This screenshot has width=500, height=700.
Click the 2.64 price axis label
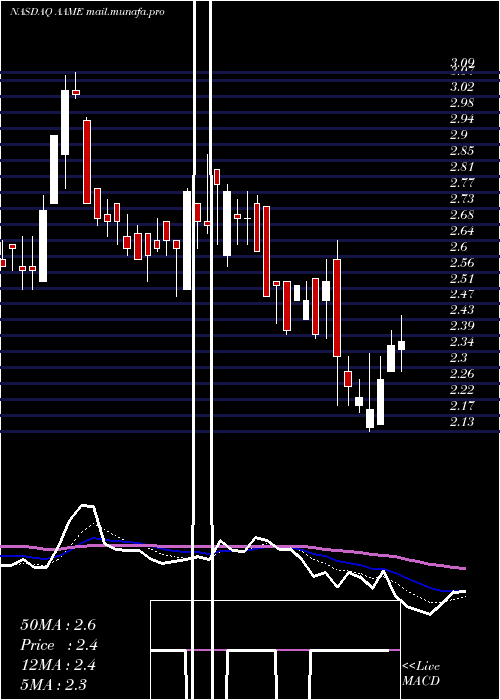click(x=462, y=231)
